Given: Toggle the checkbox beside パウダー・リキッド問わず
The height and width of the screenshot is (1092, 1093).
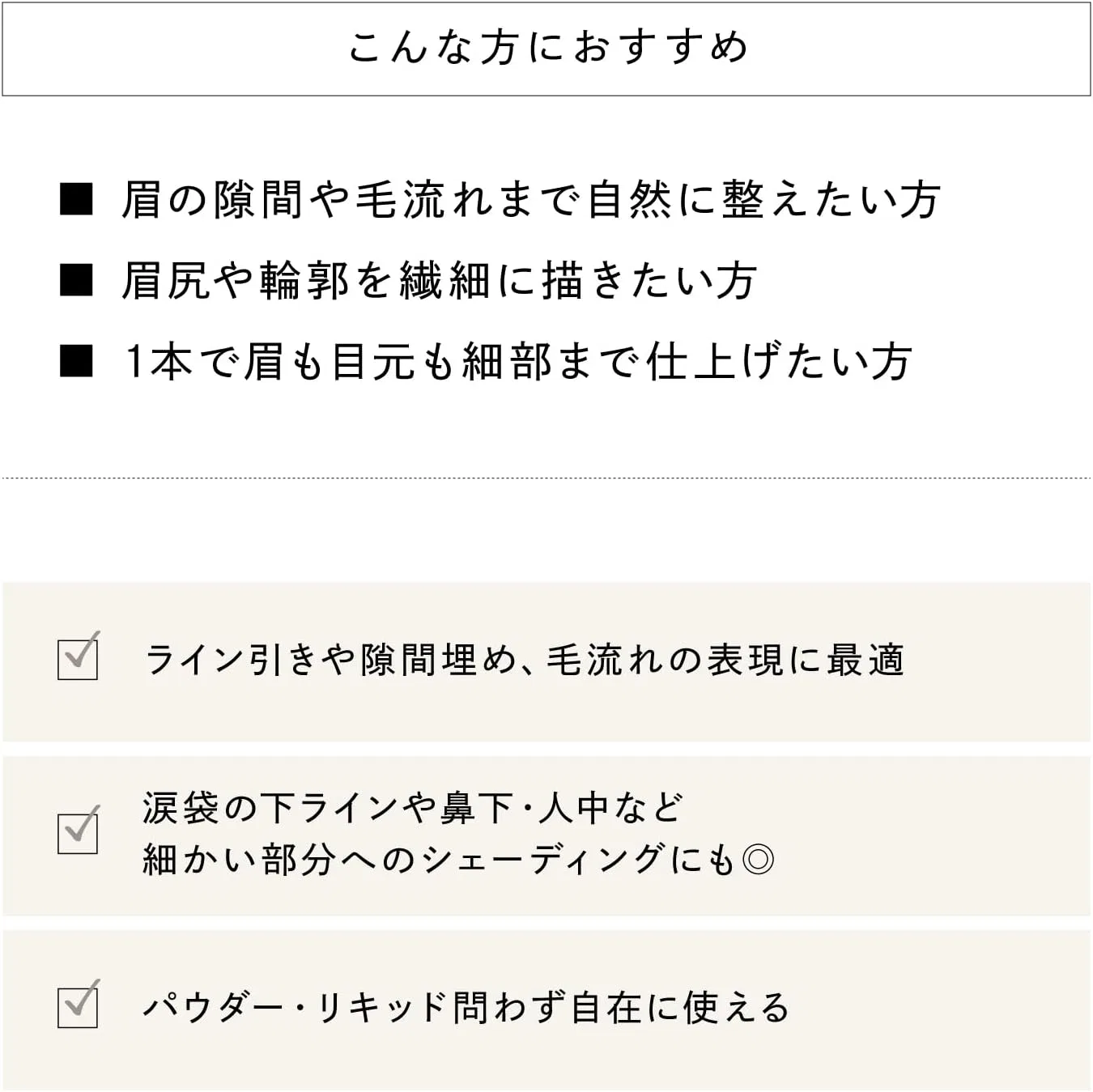Looking at the screenshot, I should tap(79, 1005).
